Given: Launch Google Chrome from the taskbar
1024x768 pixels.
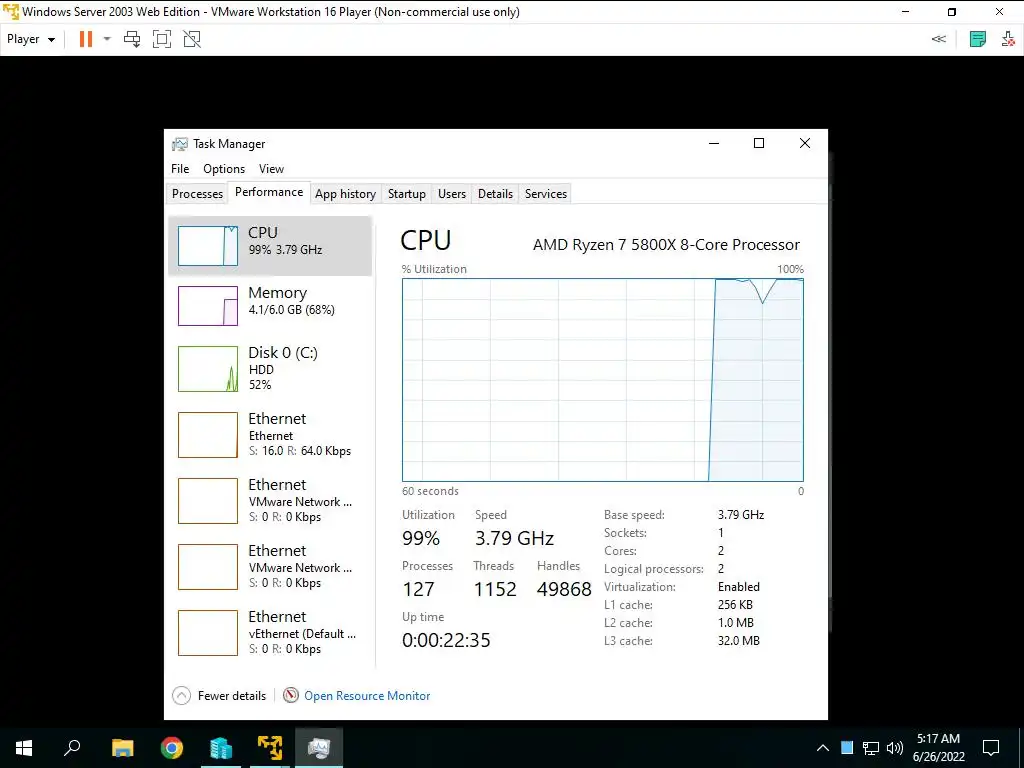Looking at the screenshot, I should 172,748.
